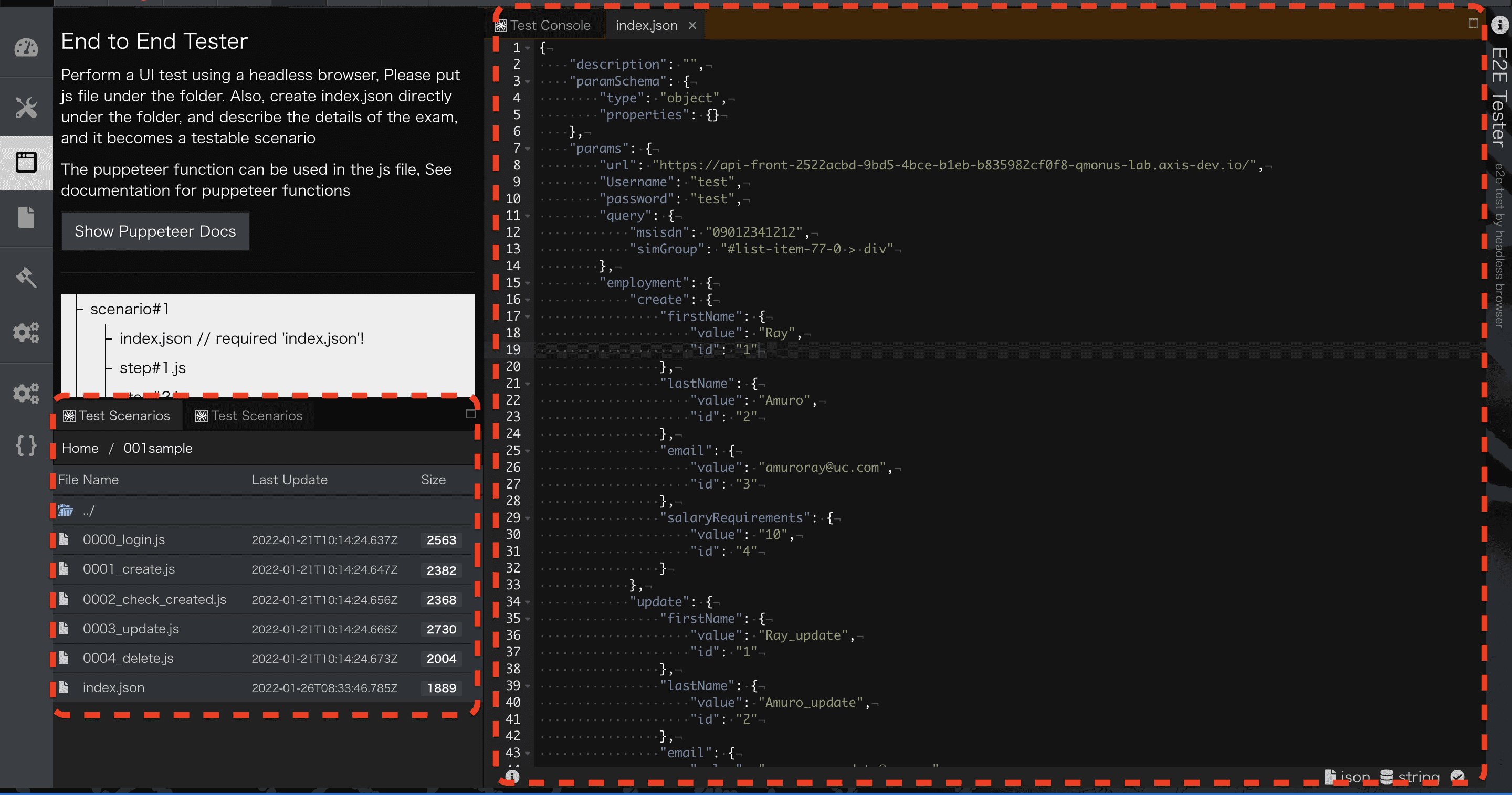Select the browser window icon in sidebar
The height and width of the screenshot is (795, 1512).
click(x=26, y=162)
